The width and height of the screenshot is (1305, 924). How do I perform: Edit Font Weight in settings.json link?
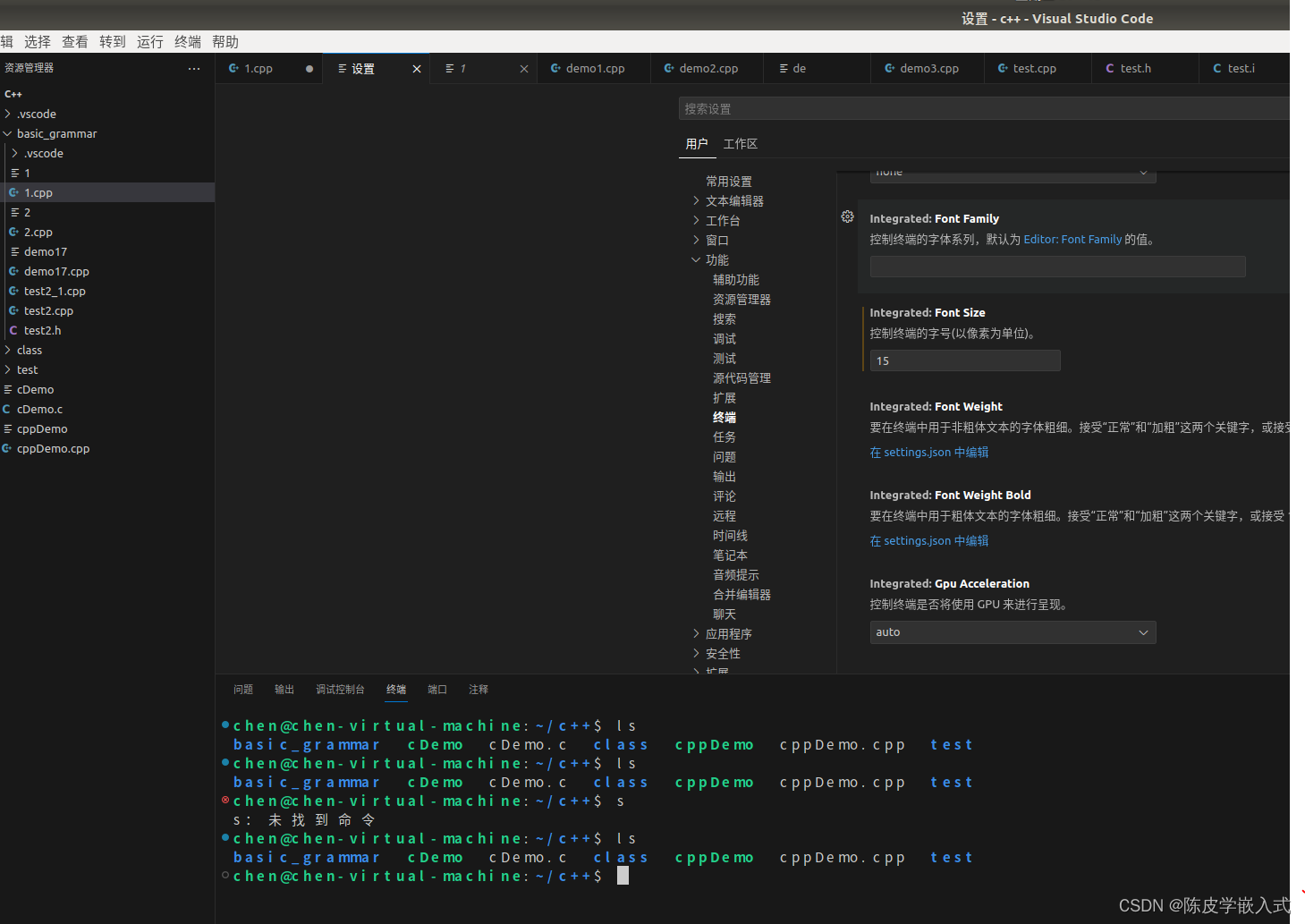pyautogui.click(x=929, y=453)
